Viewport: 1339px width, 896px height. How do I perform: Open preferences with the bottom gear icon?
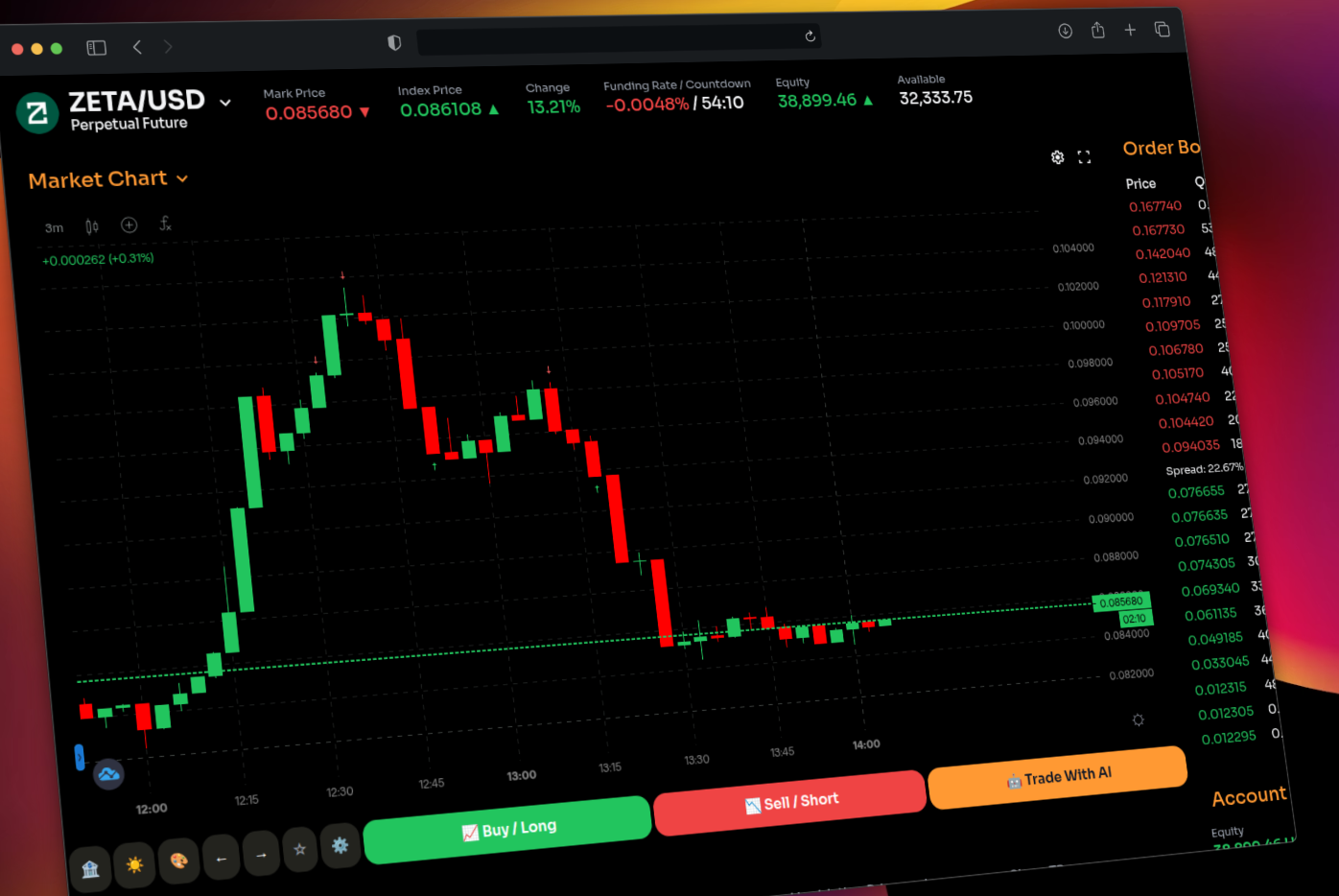pos(341,846)
